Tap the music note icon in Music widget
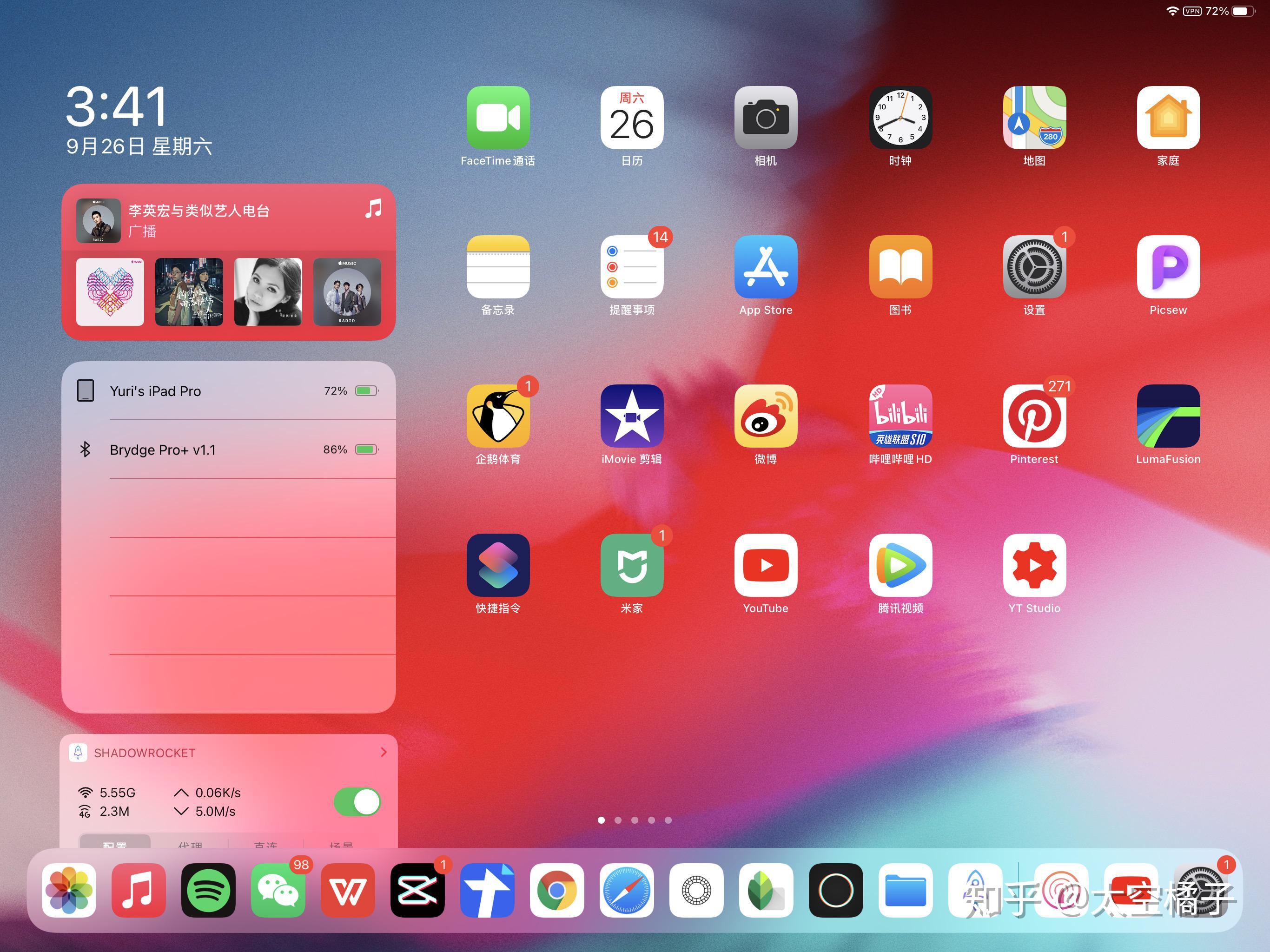The image size is (1270, 952). (x=373, y=208)
